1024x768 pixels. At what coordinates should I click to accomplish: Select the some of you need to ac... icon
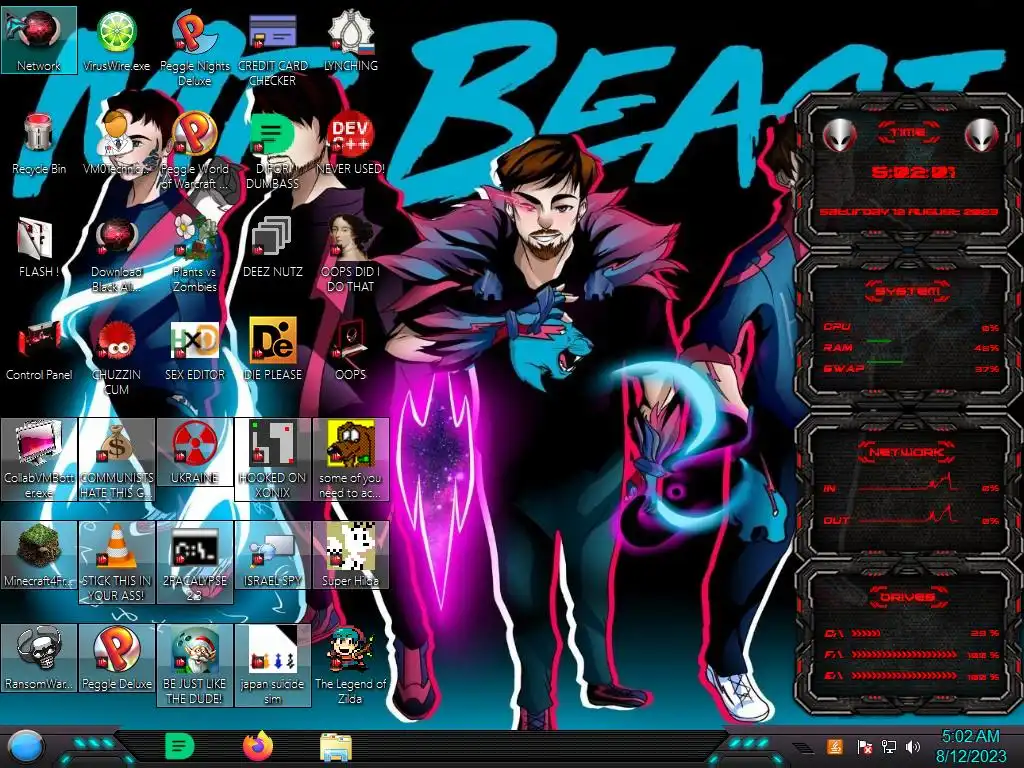pos(351,460)
